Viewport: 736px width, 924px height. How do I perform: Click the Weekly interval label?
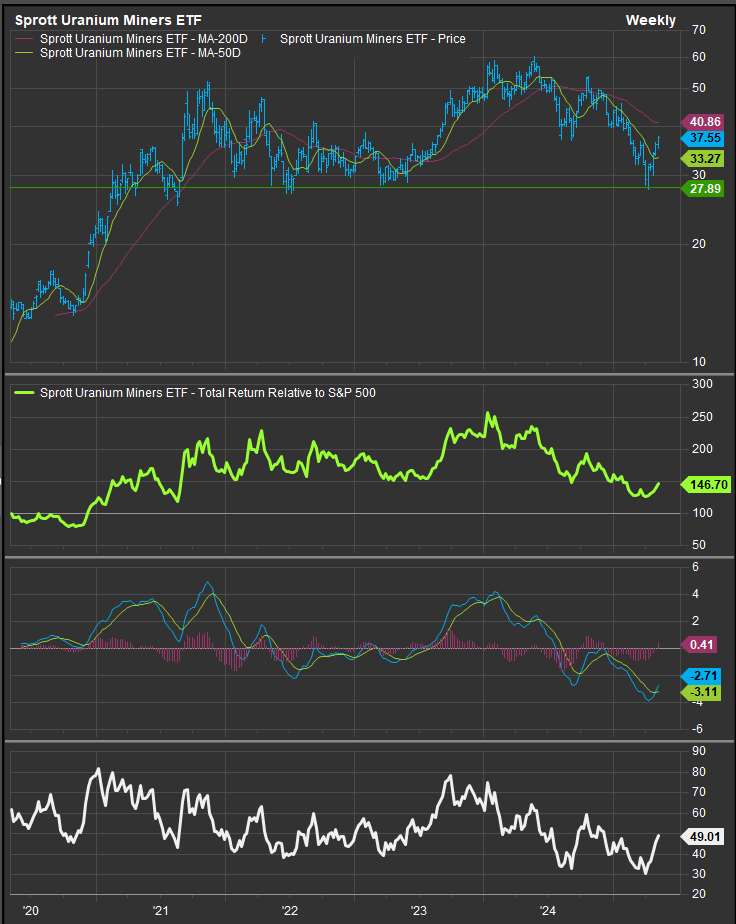click(651, 21)
